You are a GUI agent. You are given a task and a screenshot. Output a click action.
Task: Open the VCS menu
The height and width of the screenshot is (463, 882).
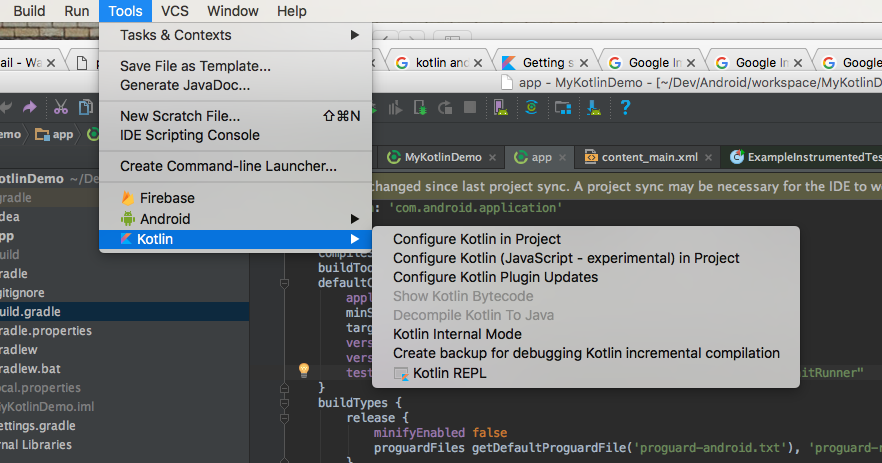click(174, 11)
